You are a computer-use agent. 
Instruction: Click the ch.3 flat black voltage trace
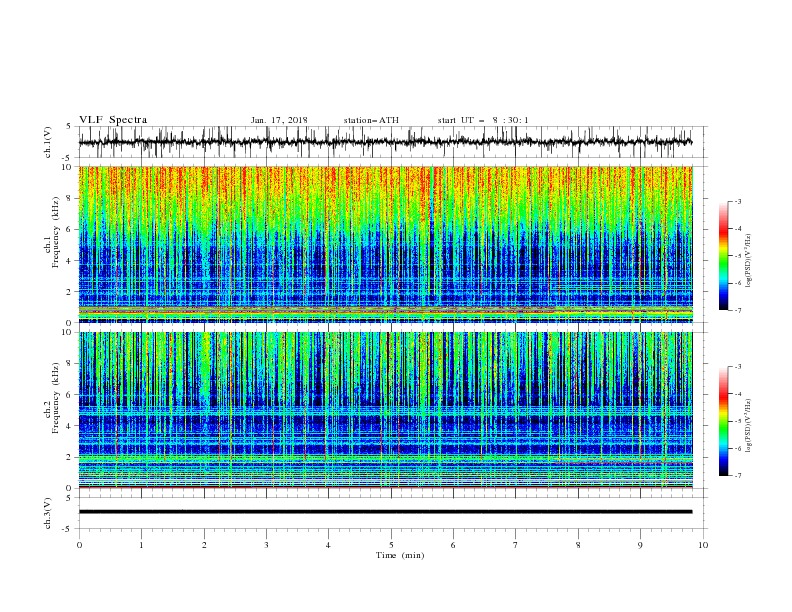385,512
